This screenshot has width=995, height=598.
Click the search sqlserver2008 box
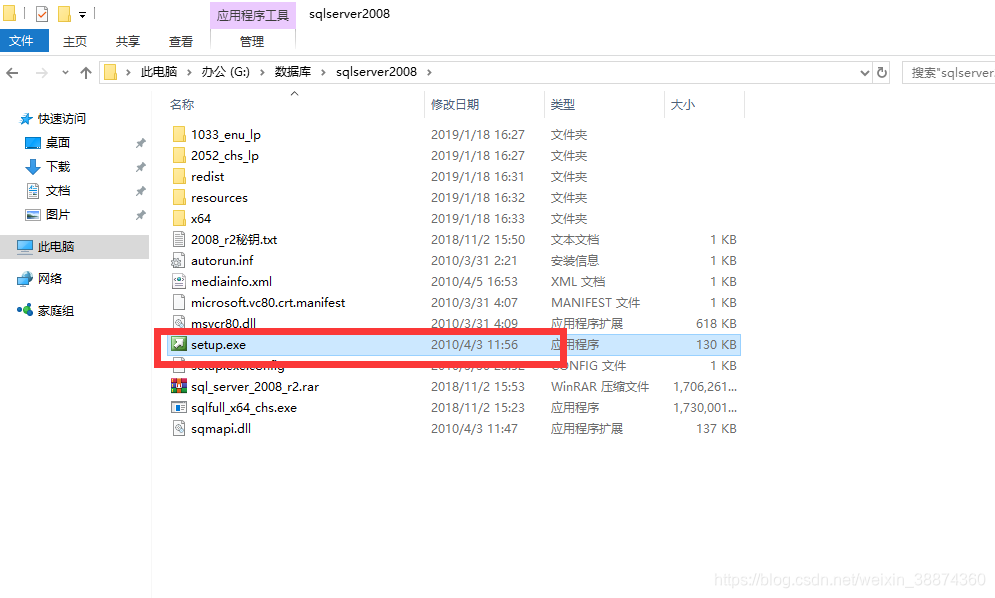[949, 72]
